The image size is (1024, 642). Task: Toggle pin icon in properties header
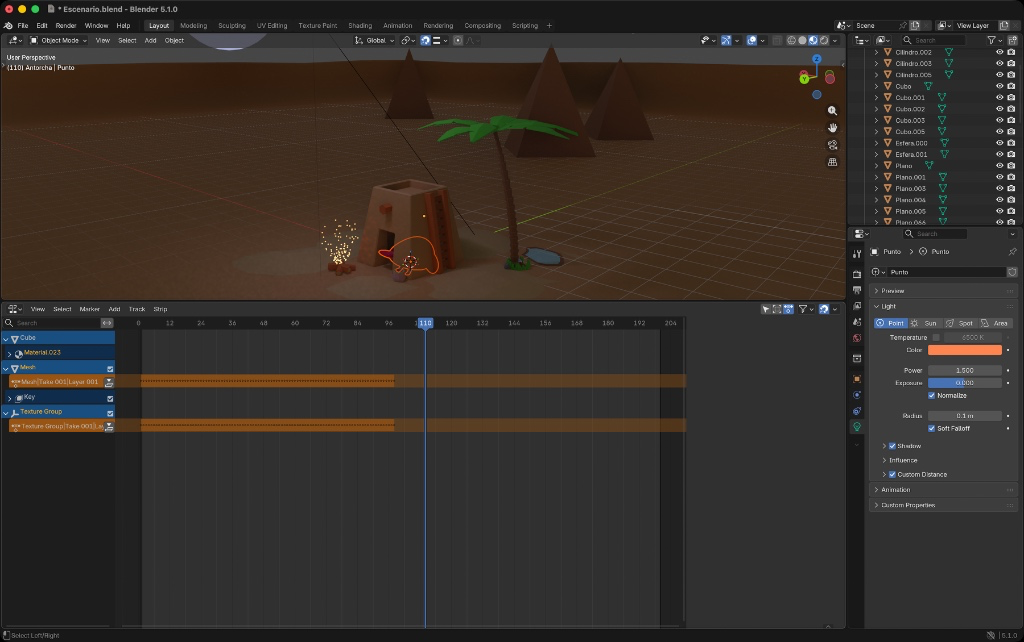1012,252
